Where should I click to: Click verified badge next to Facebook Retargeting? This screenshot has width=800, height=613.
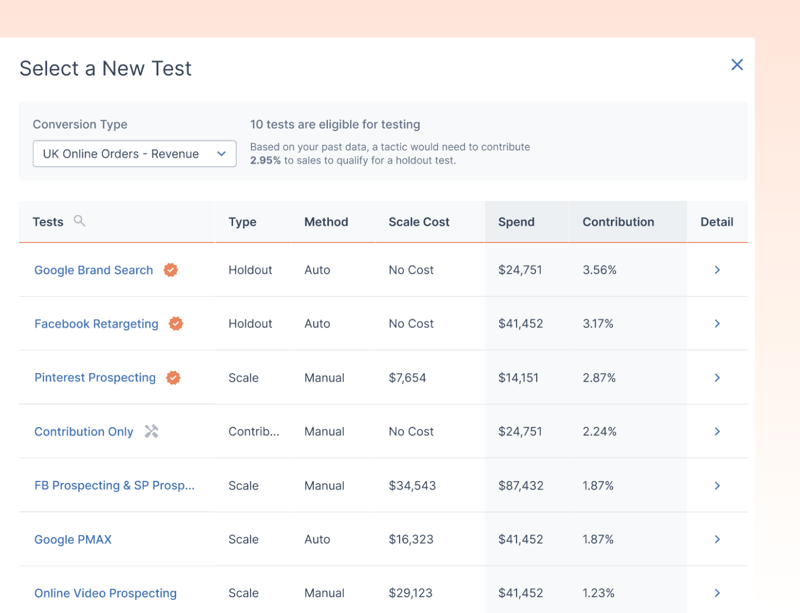(176, 324)
